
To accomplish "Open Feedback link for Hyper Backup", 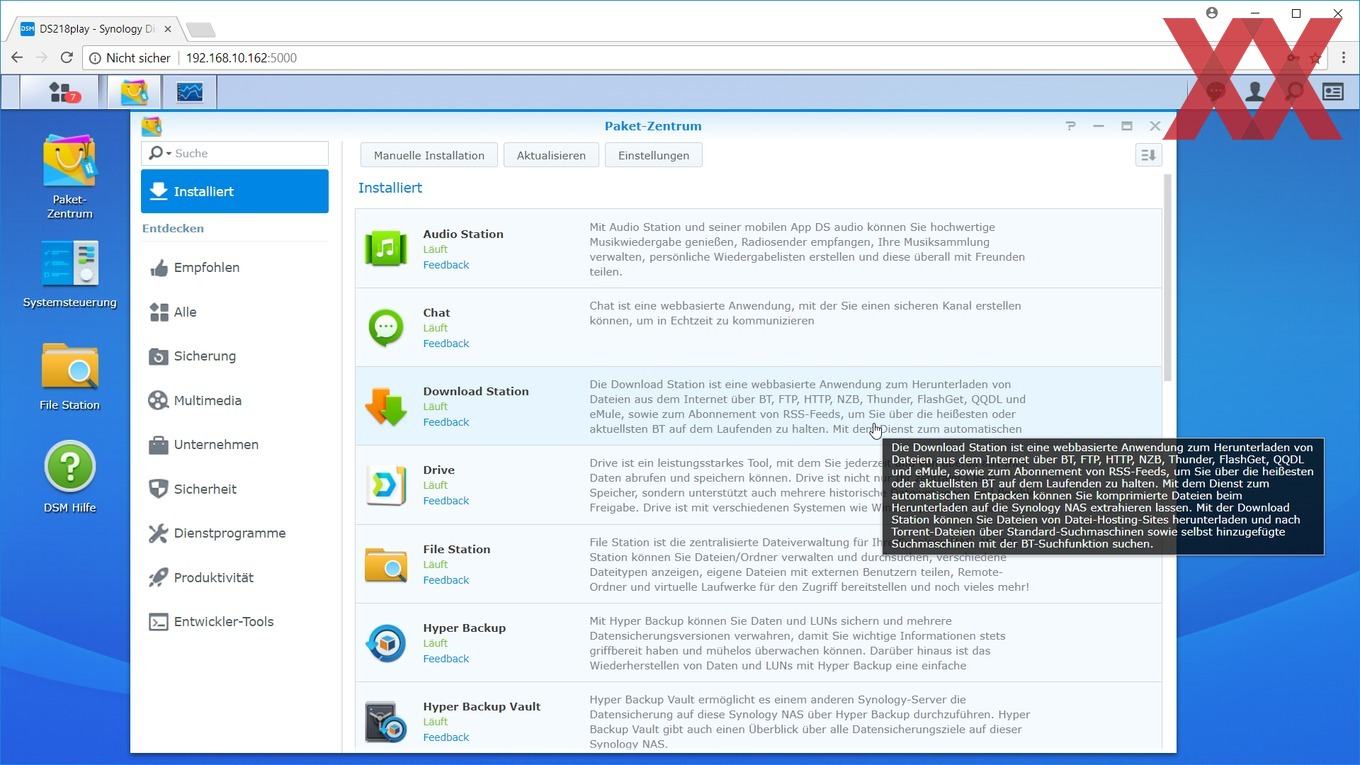I will pos(446,659).
